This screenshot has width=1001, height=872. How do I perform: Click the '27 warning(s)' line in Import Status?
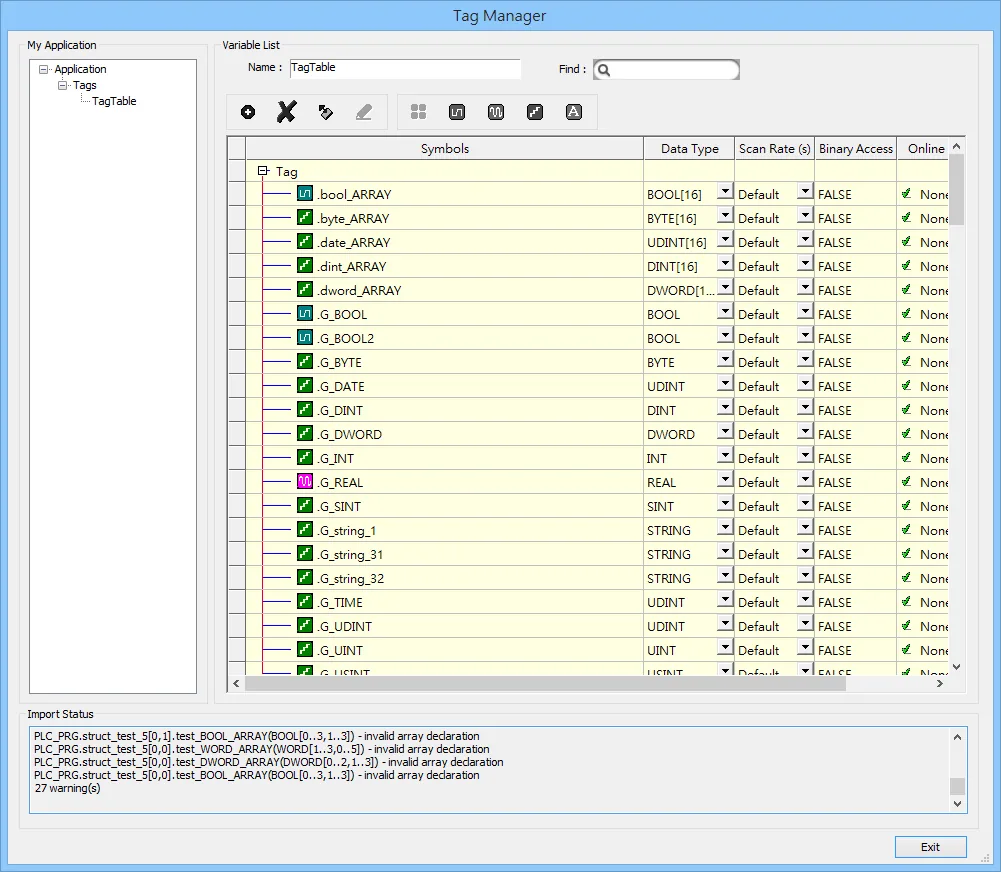pos(67,788)
